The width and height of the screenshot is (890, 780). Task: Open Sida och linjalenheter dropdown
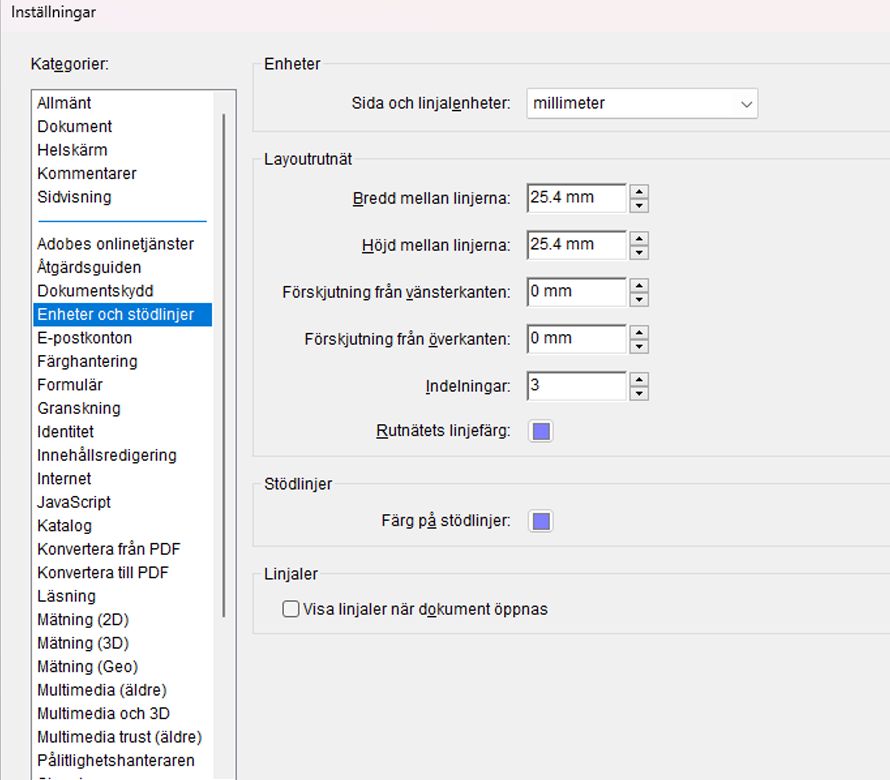(x=642, y=103)
